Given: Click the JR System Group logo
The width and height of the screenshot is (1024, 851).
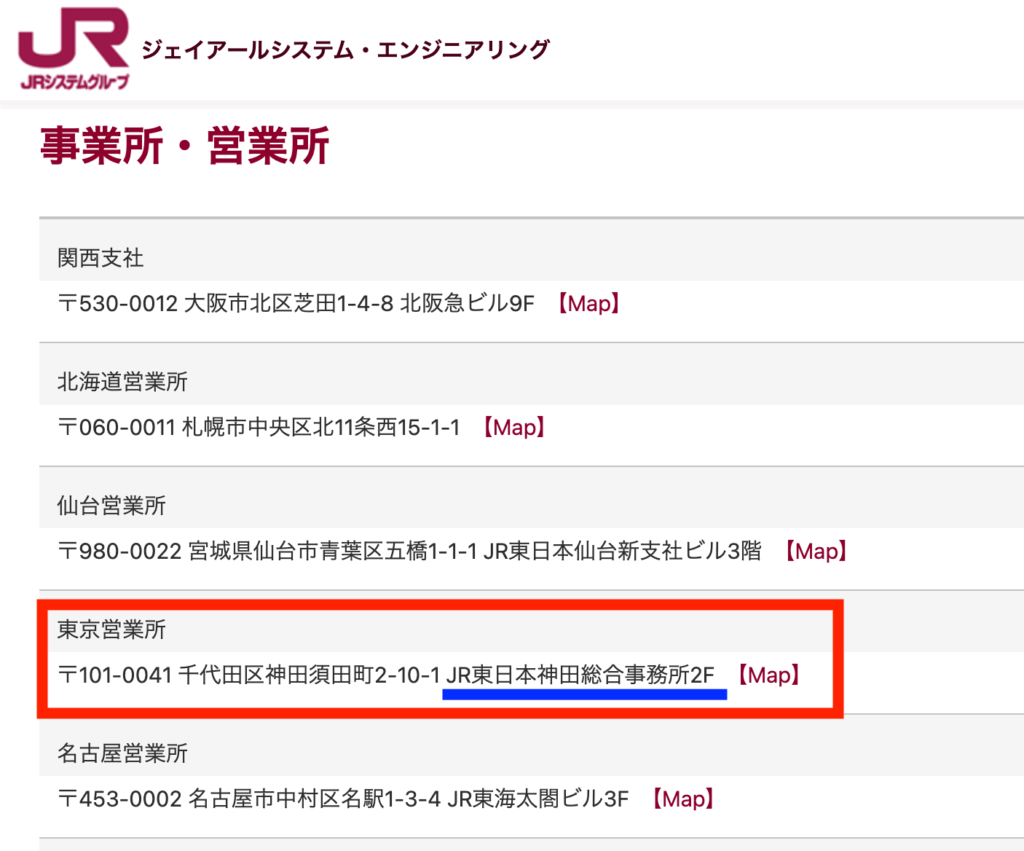Looking at the screenshot, I should pos(74,49).
